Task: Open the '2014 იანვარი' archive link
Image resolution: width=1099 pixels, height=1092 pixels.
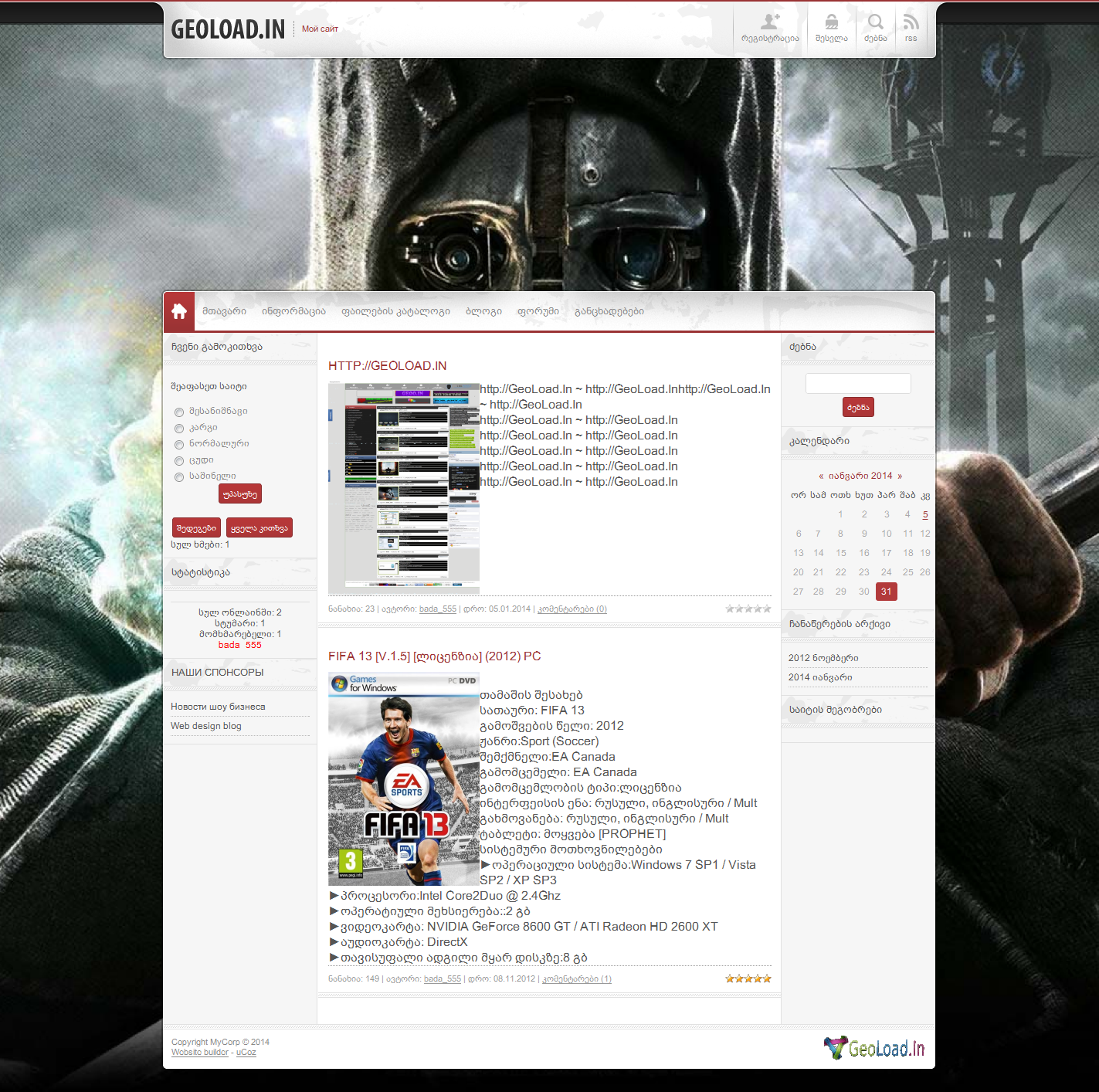Action: tap(820, 677)
